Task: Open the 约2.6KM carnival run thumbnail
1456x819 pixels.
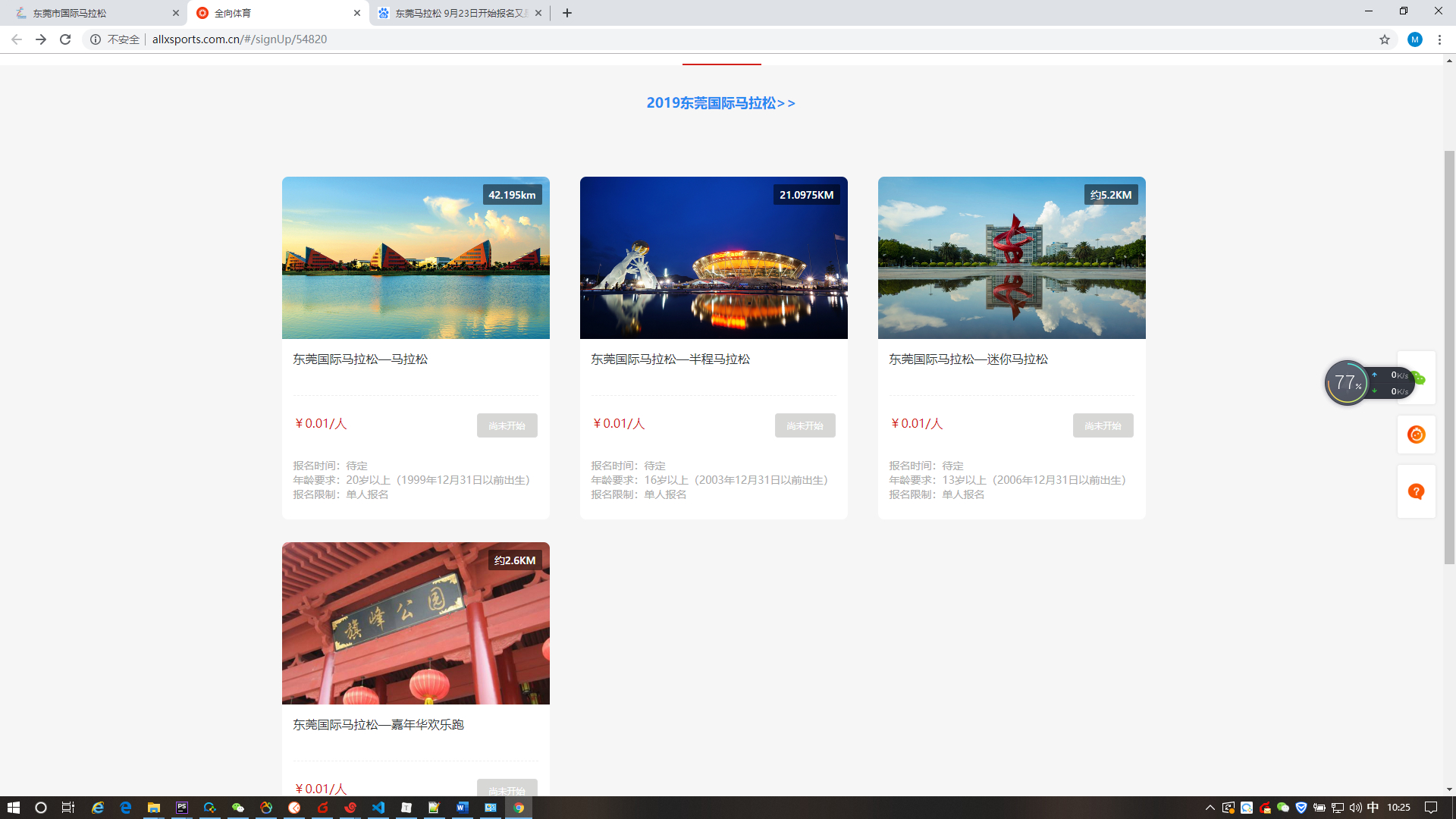Action: click(x=416, y=623)
